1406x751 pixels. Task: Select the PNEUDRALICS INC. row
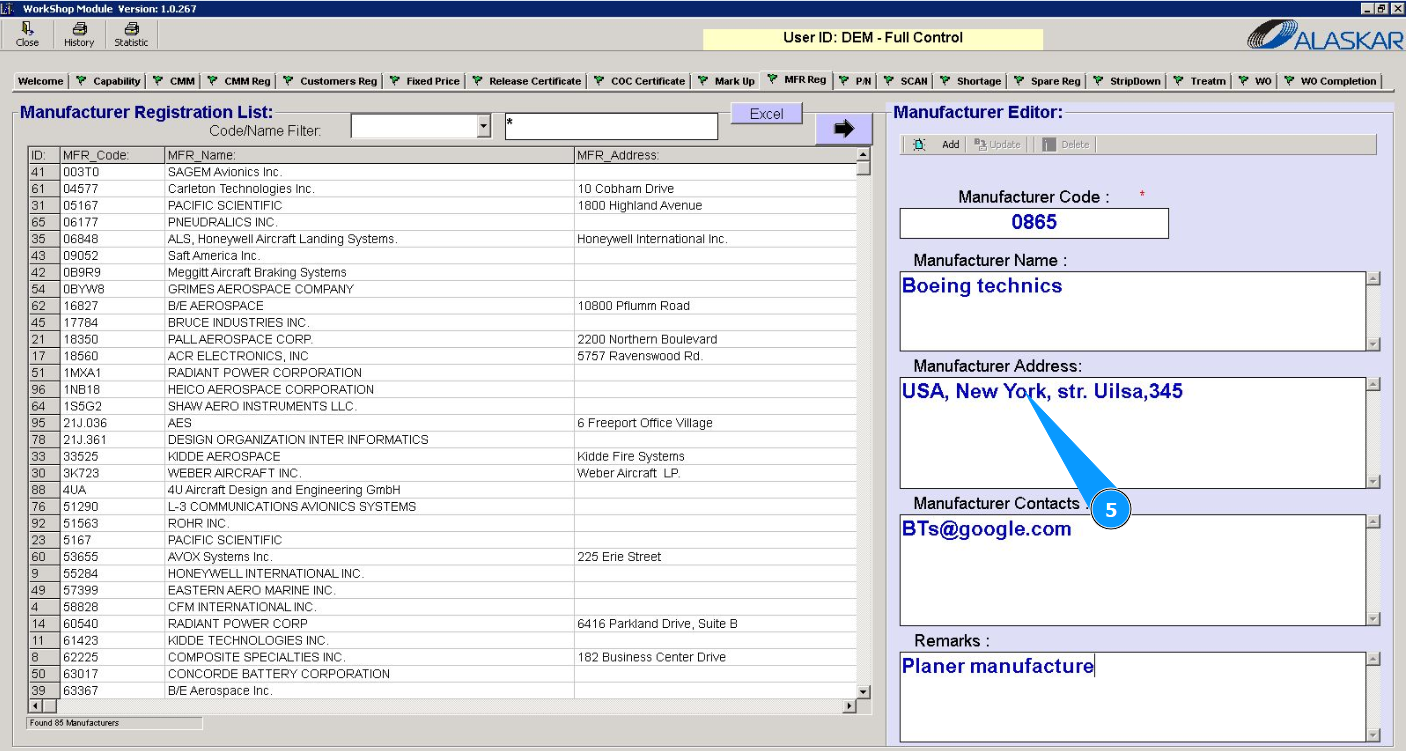click(x=442, y=222)
